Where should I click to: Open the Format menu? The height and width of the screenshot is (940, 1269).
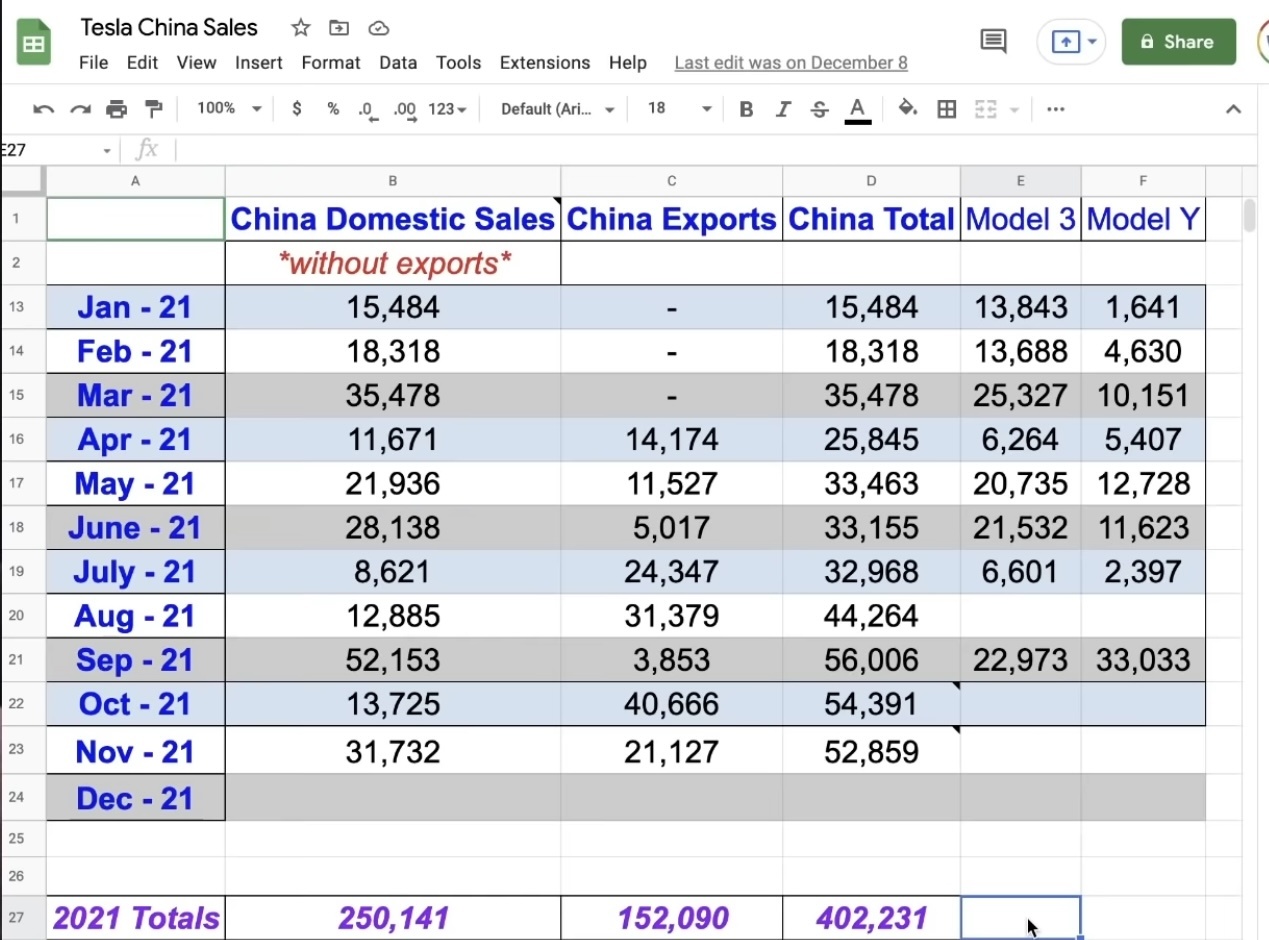[330, 62]
